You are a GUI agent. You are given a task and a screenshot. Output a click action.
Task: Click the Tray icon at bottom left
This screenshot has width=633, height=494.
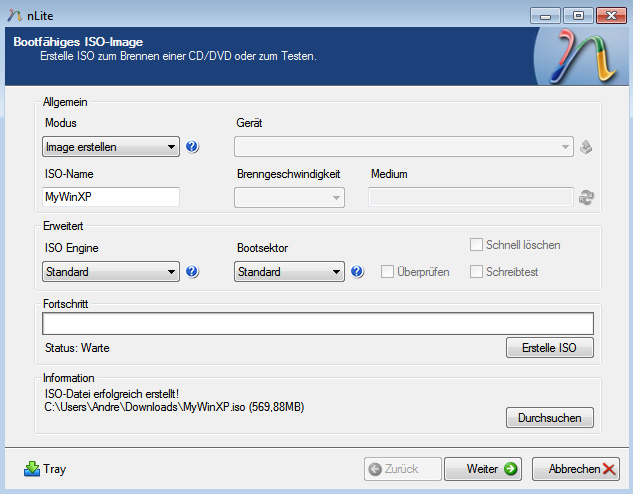point(32,468)
